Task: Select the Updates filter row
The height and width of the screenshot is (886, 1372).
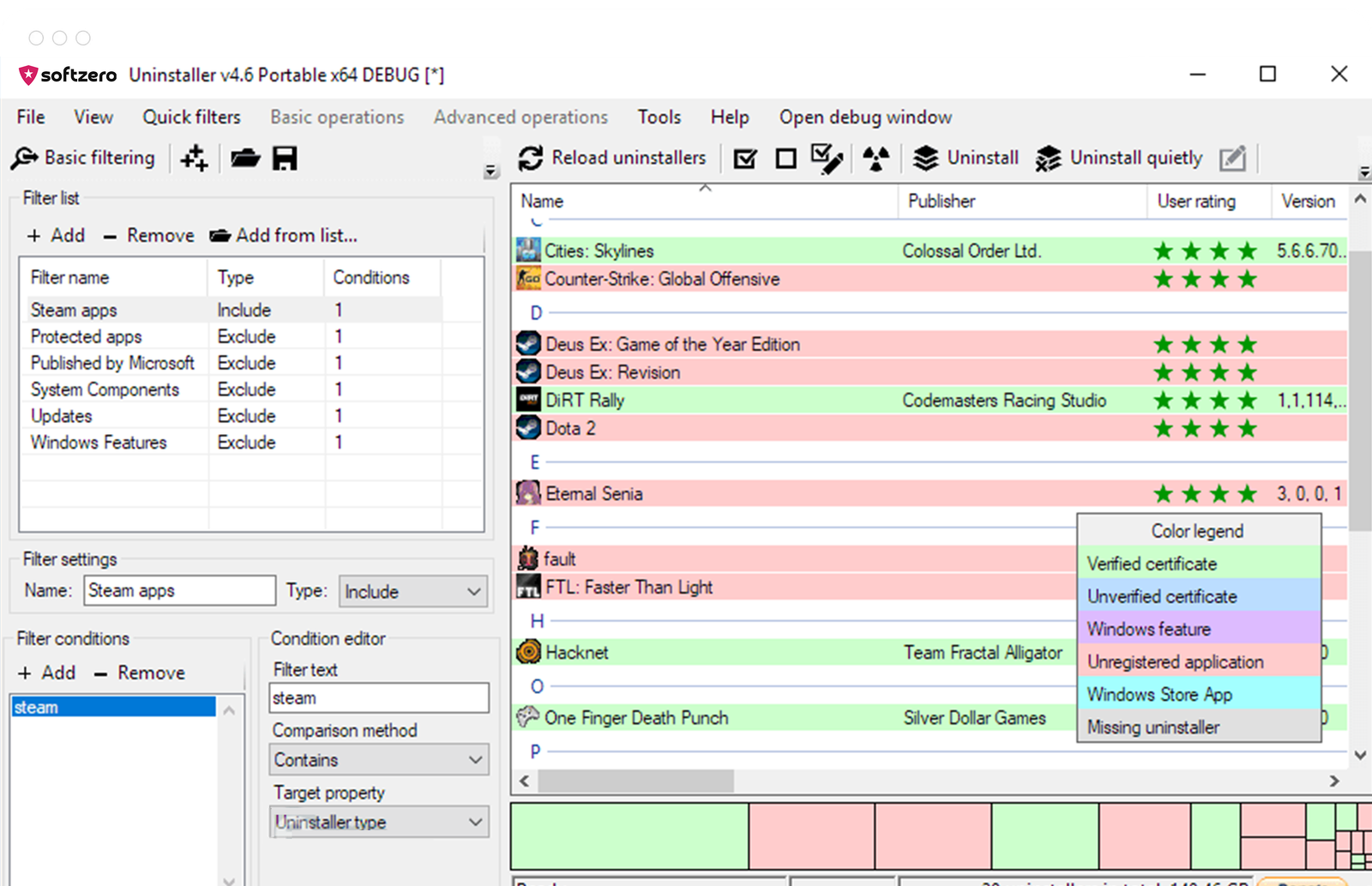Action: [231, 416]
